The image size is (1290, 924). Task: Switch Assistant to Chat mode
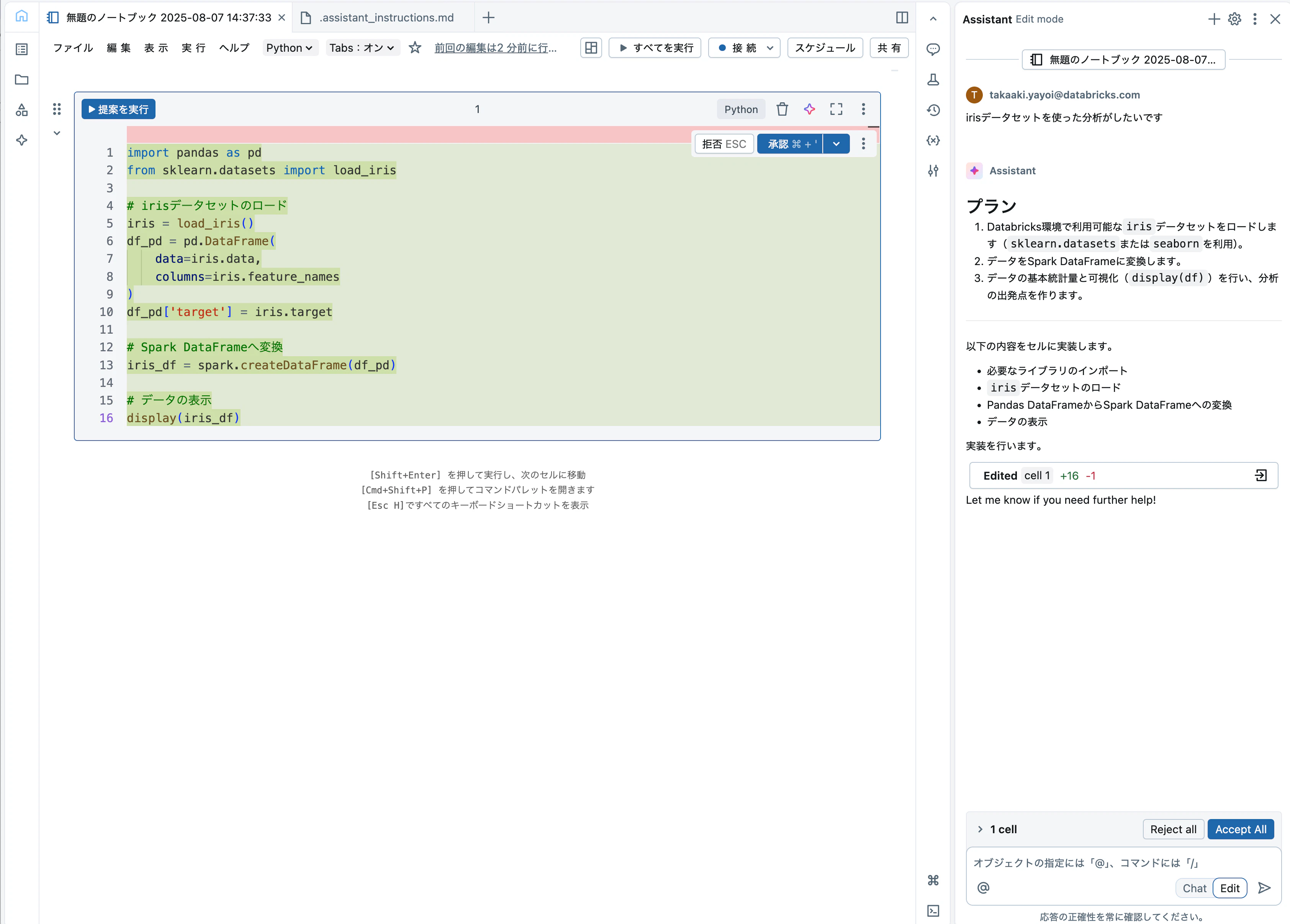coord(1194,888)
